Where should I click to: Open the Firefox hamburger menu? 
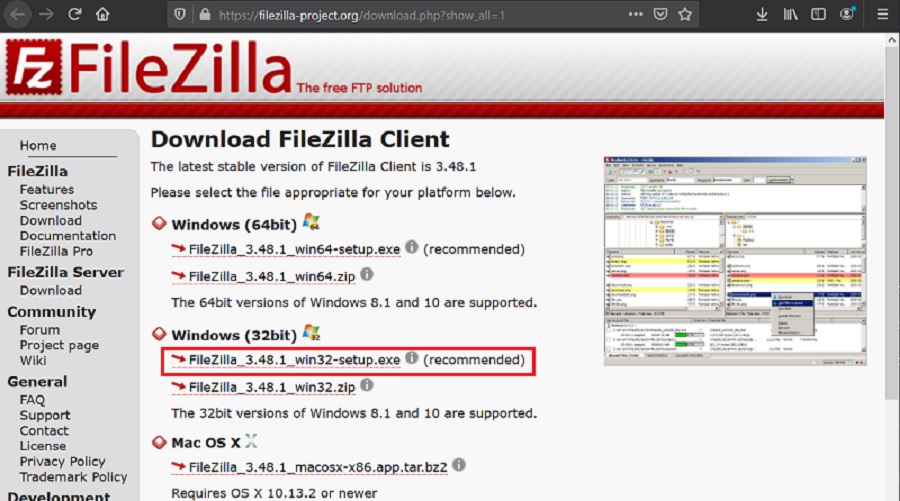click(x=883, y=14)
